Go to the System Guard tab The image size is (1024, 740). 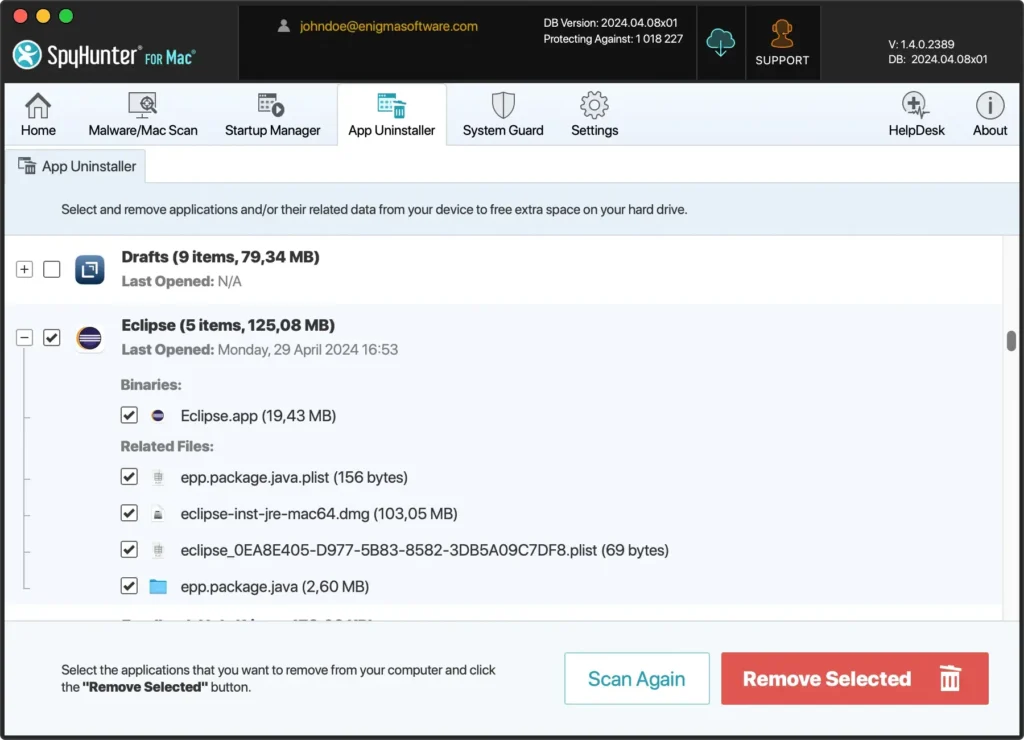point(503,115)
